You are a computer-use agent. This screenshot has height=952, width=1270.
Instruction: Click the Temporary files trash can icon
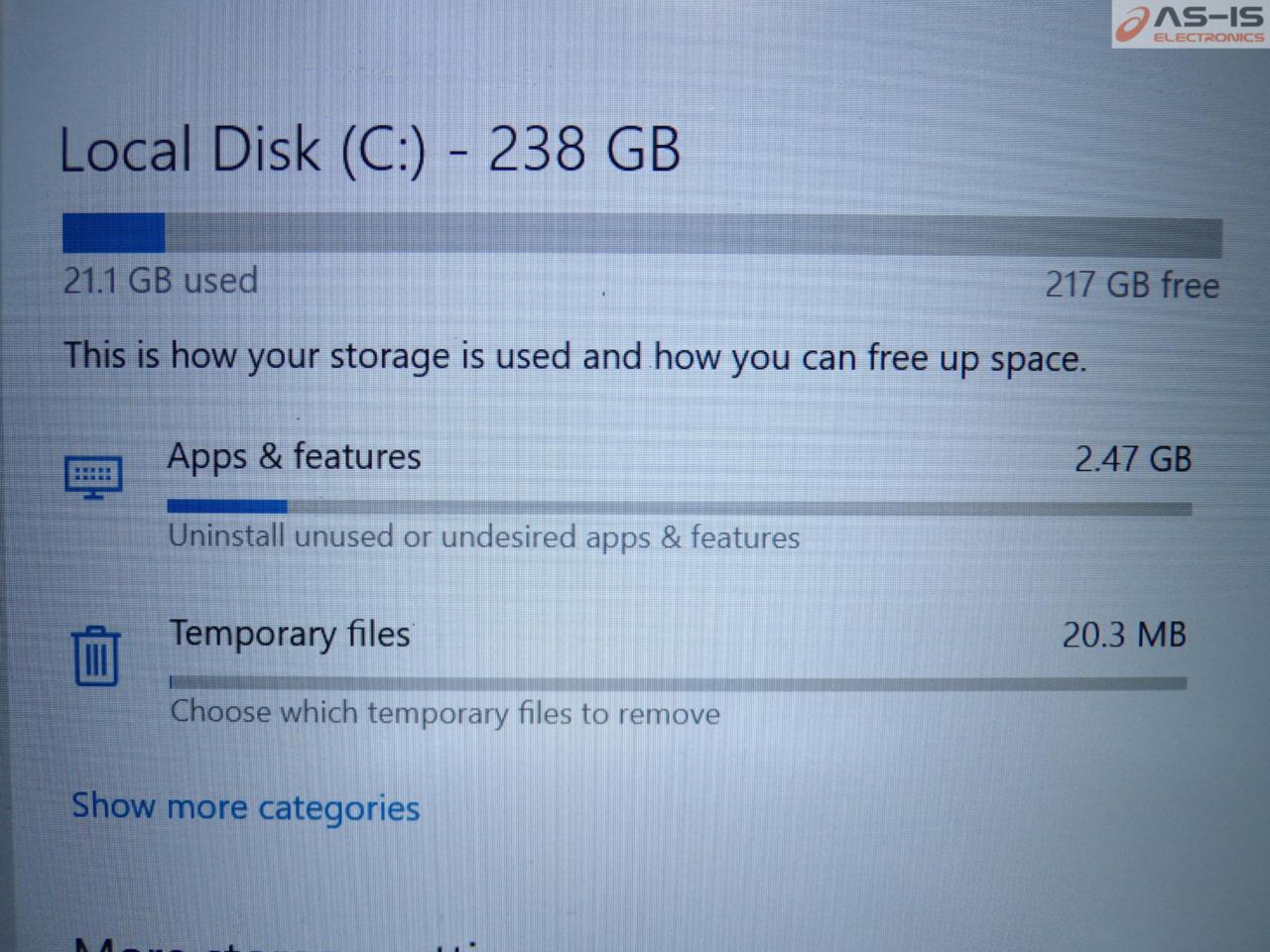point(96,655)
